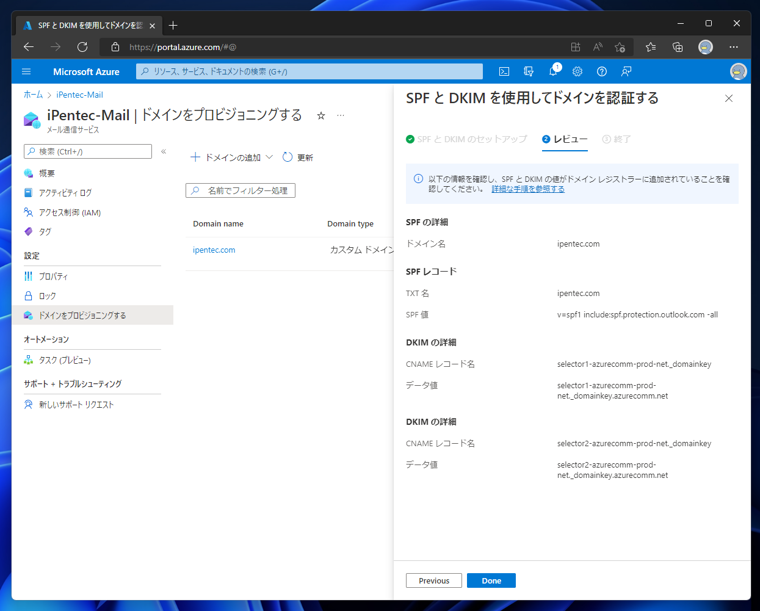The image size is (760, 611).
Task: Go to the ホーム breadcrumb
Action: pyautogui.click(x=33, y=94)
